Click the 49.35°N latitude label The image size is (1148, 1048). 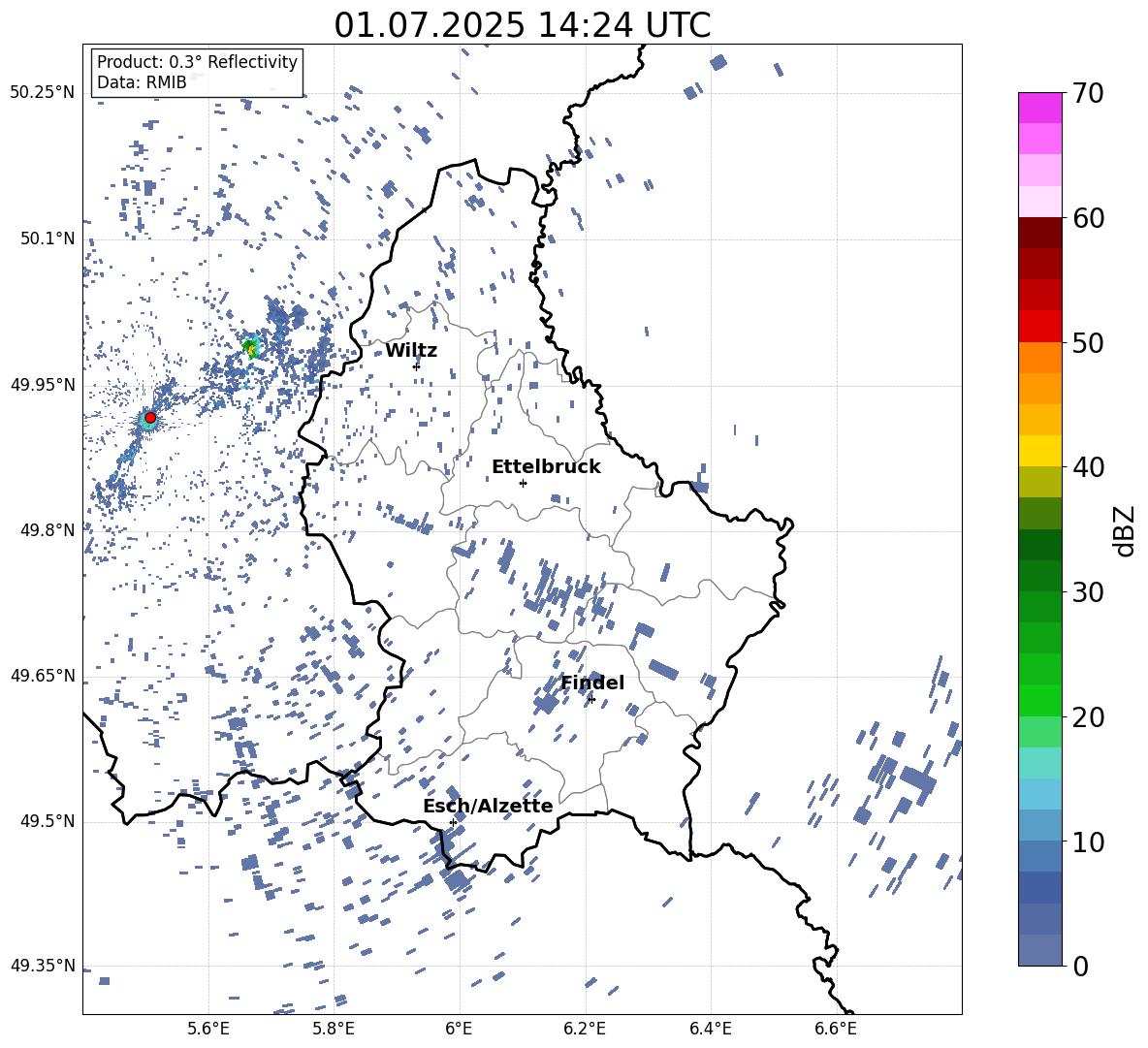click(43, 966)
